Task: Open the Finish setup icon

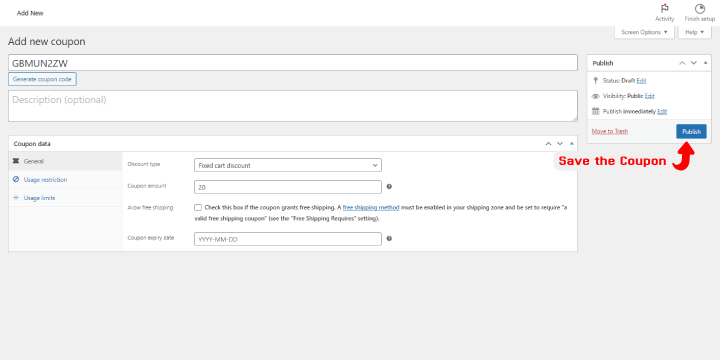Action: [699, 9]
